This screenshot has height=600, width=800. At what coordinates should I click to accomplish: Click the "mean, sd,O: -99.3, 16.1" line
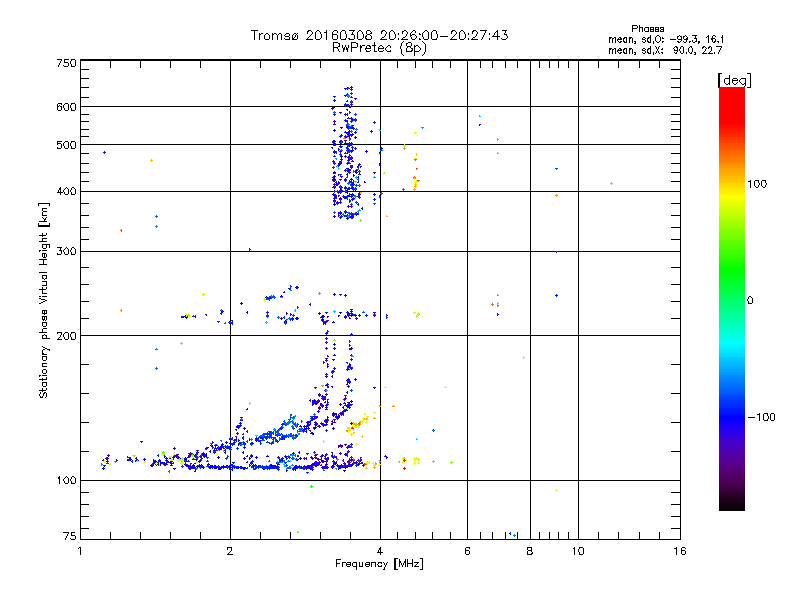pos(666,39)
